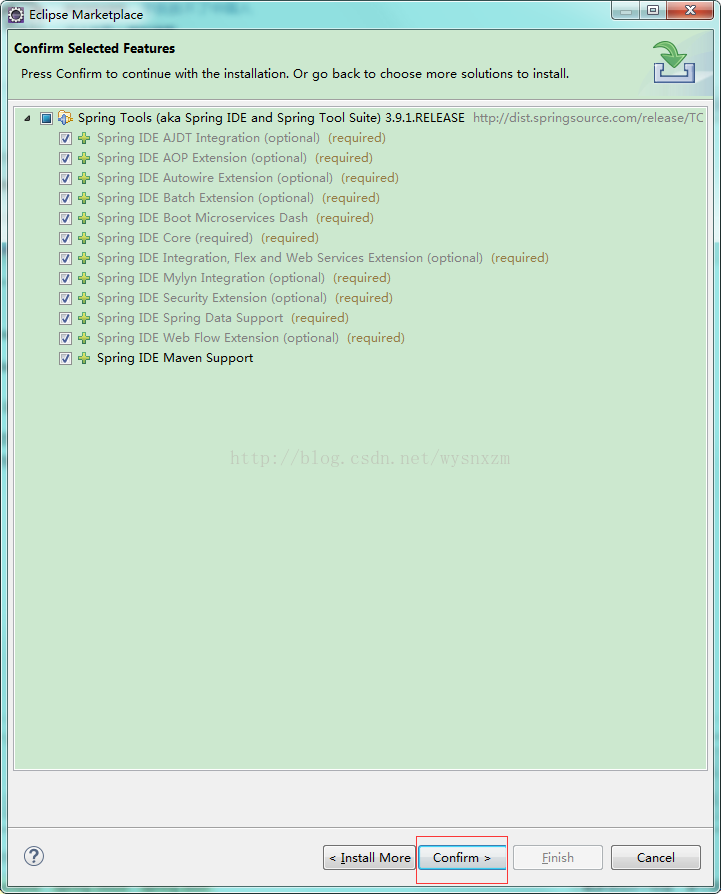Screen dimensions: 721x894
Task: Select Spring IDE Spring Data Support label
Action: [x=190, y=318]
